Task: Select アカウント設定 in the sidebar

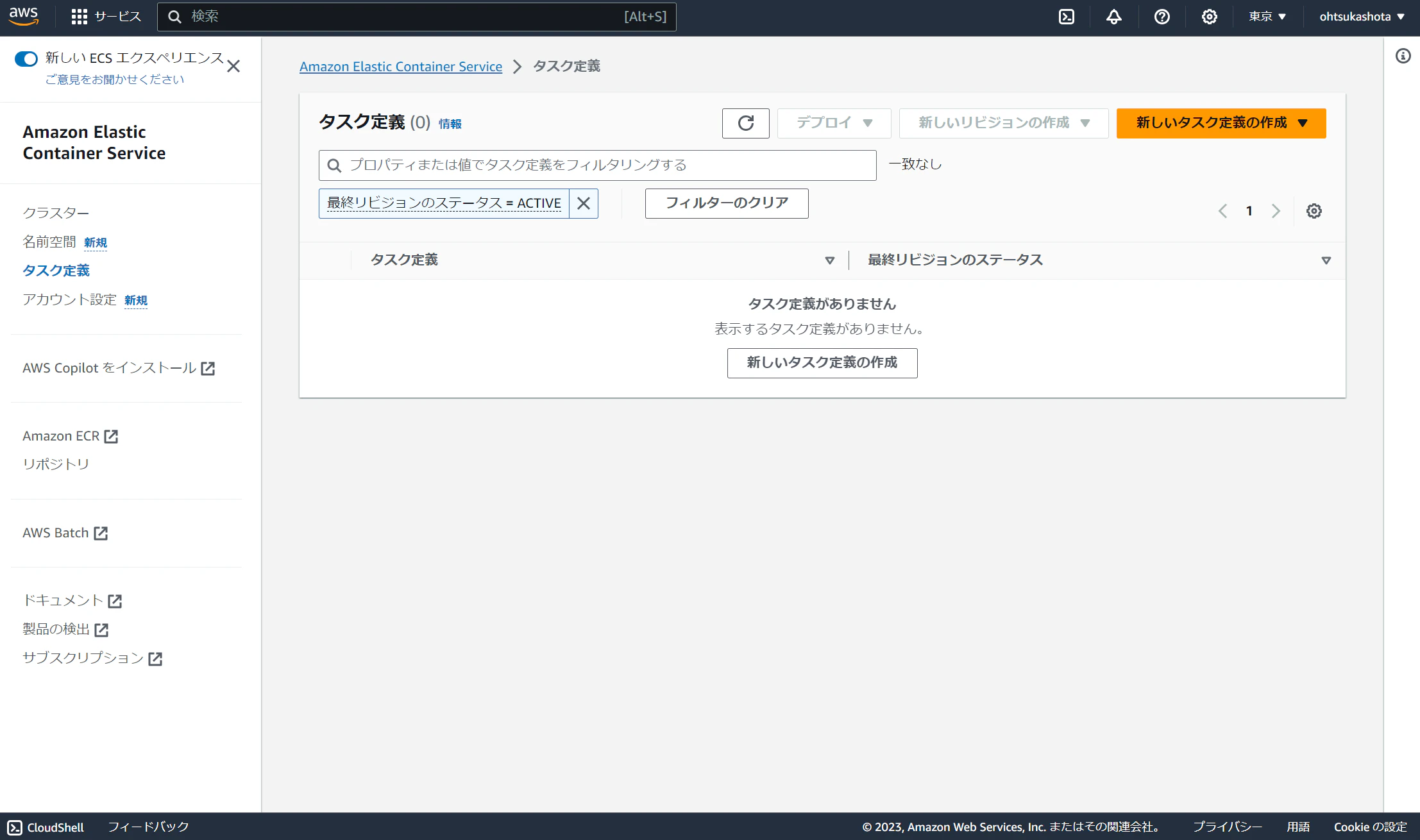Action: point(69,299)
